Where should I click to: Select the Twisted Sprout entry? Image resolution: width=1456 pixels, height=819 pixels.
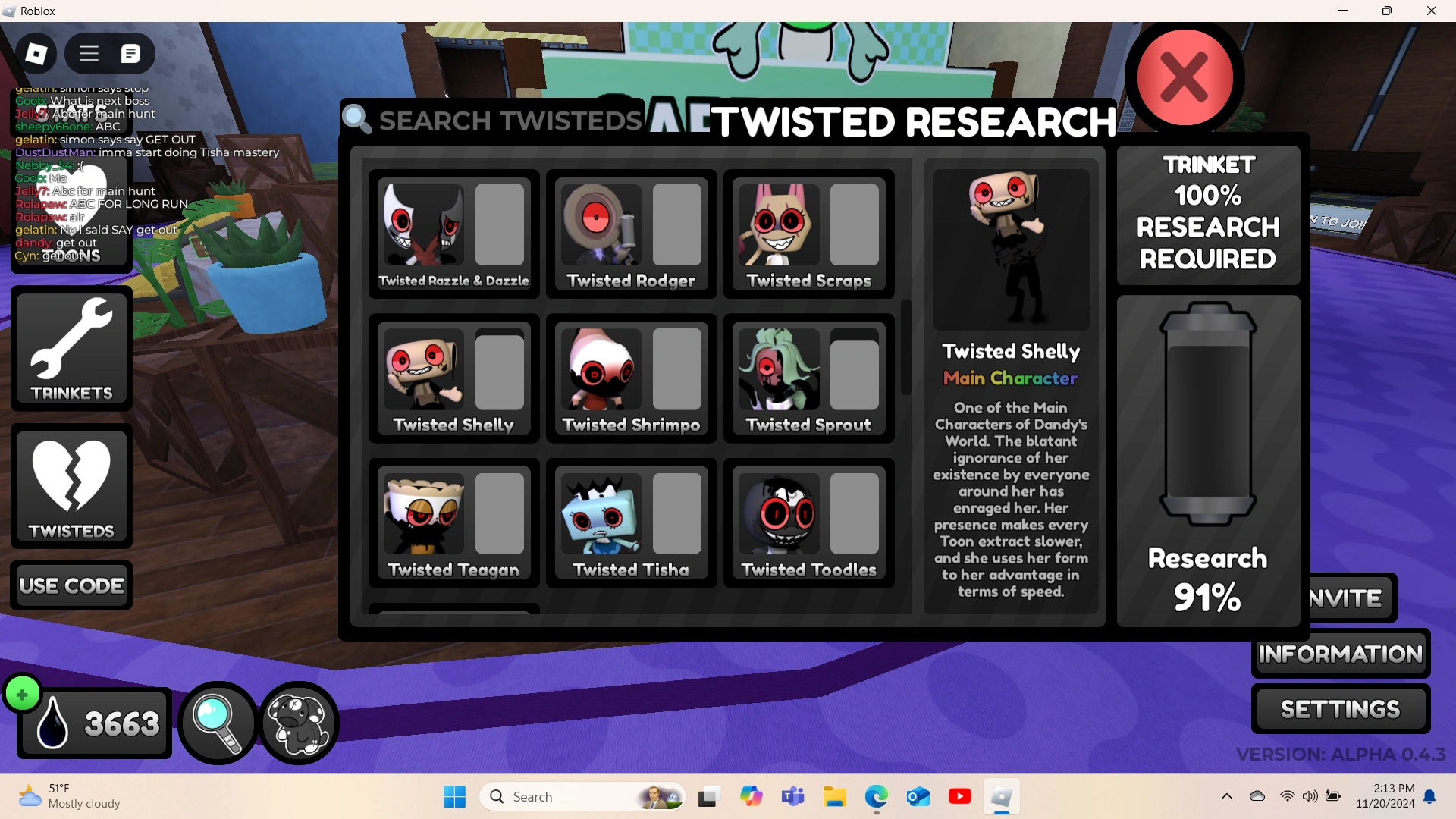[808, 378]
